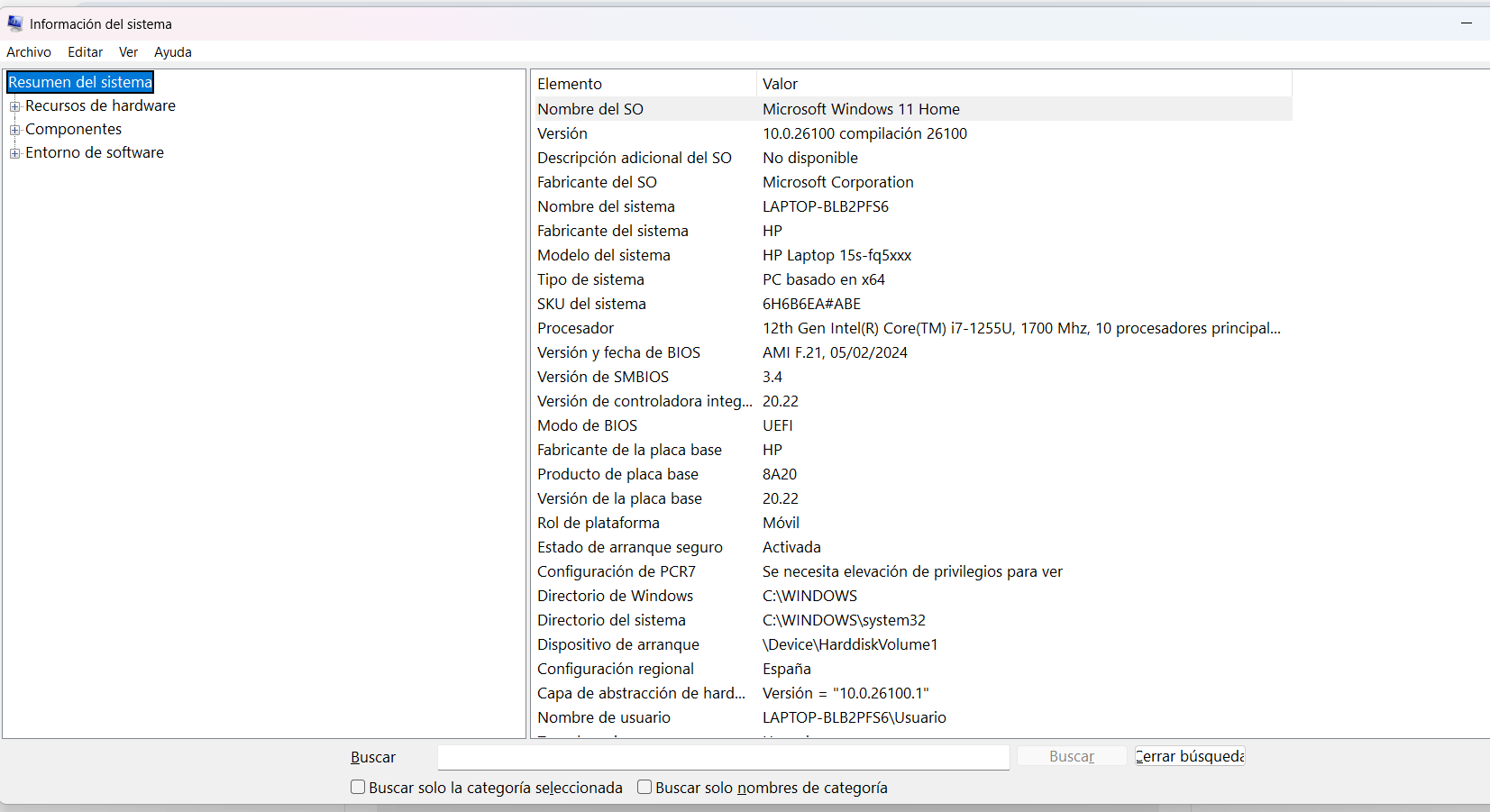This screenshot has width=1490, height=812.
Task: Select the 'LAPTOP-BLB2PFS6' system name value
Action: tap(826, 206)
